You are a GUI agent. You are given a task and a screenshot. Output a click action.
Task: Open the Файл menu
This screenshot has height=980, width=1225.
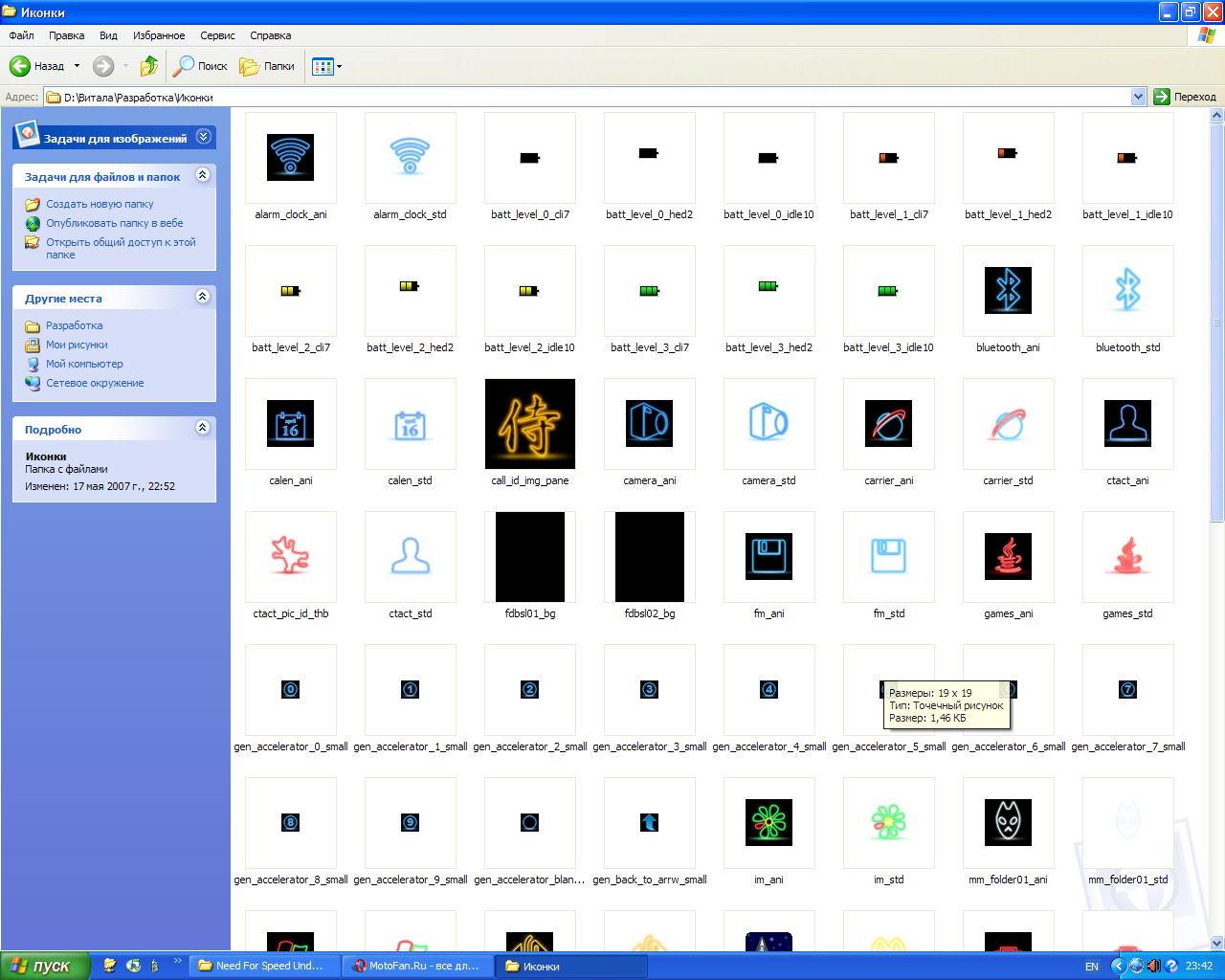coord(22,35)
